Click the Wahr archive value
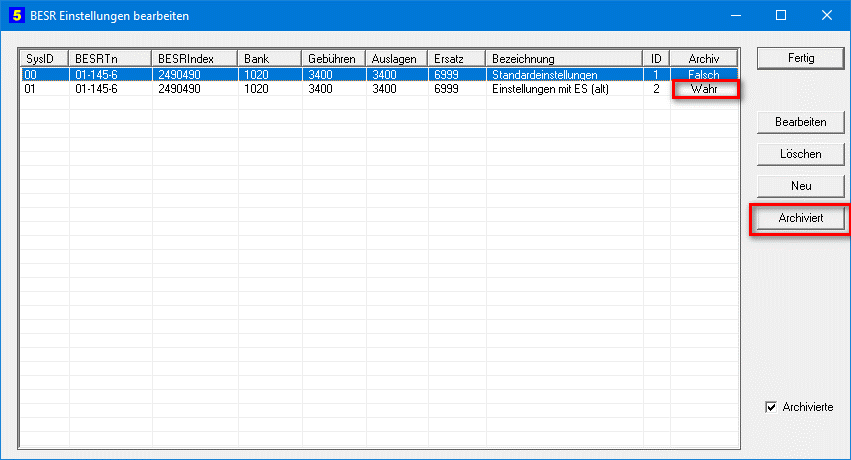Image resolution: width=851 pixels, height=460 pixels. point(704,89)
